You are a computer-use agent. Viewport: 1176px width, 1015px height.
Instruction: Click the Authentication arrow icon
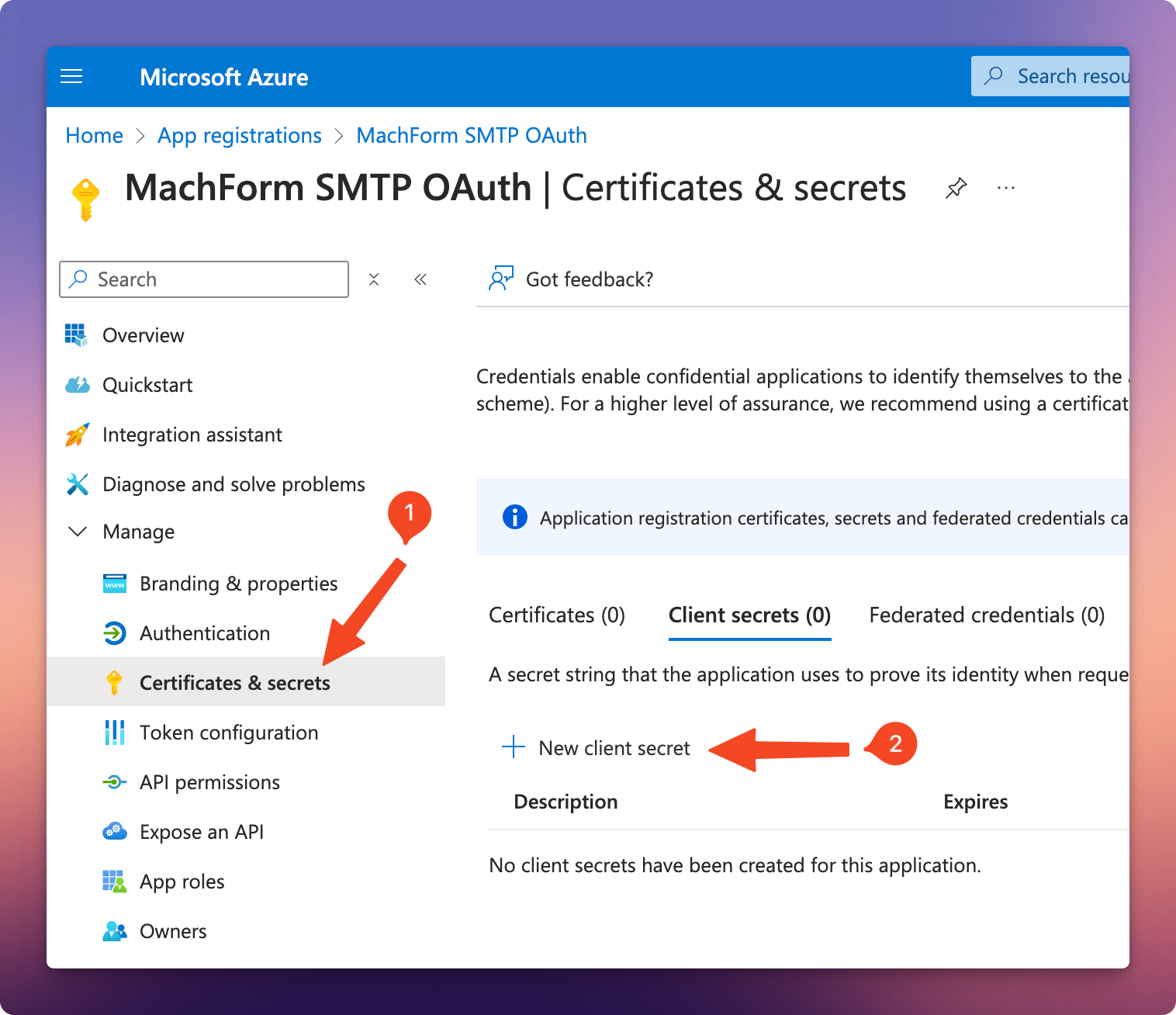114,633
